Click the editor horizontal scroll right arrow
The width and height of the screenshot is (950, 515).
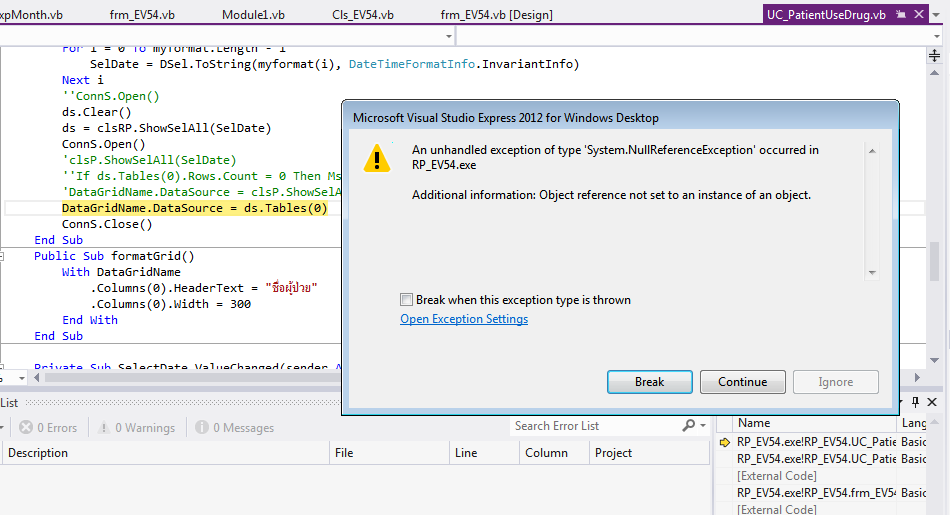[917, 377]
